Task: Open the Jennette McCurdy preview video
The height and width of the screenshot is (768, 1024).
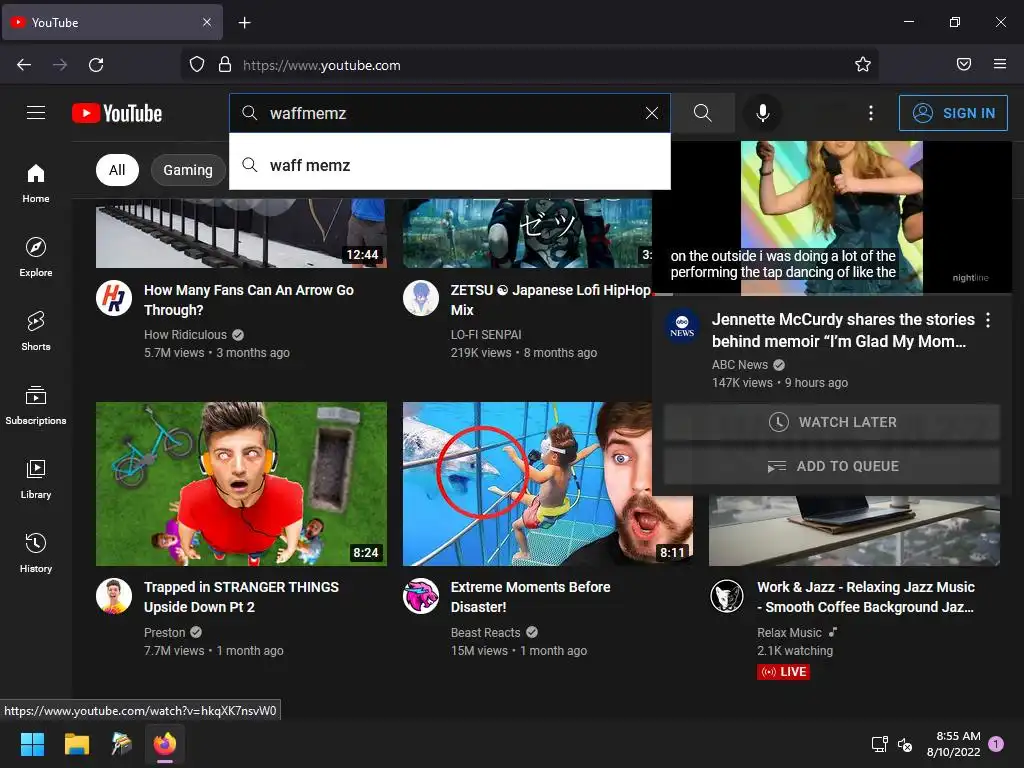Action: (832, 218)
